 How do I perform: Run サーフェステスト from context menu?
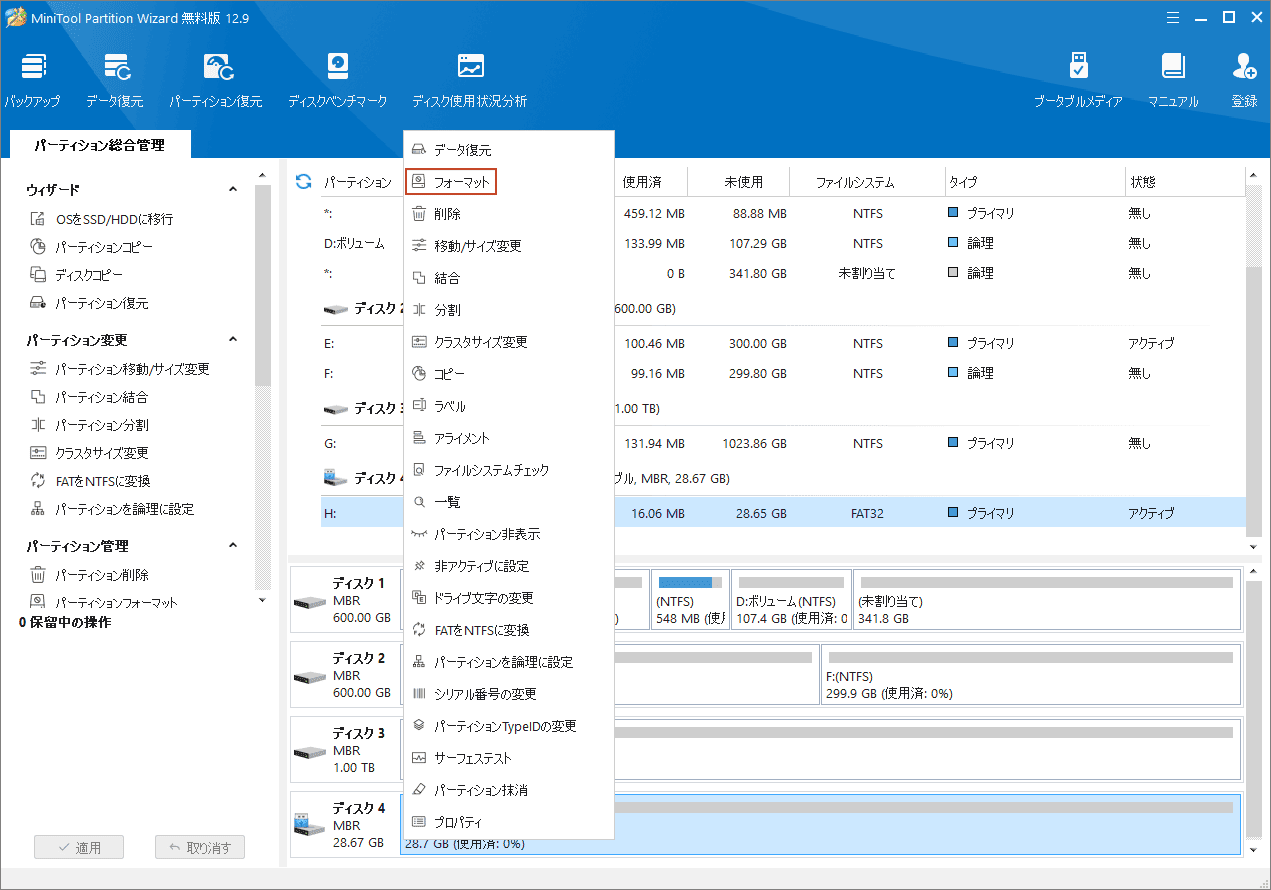pyautogui.click(x=509, y=758)
